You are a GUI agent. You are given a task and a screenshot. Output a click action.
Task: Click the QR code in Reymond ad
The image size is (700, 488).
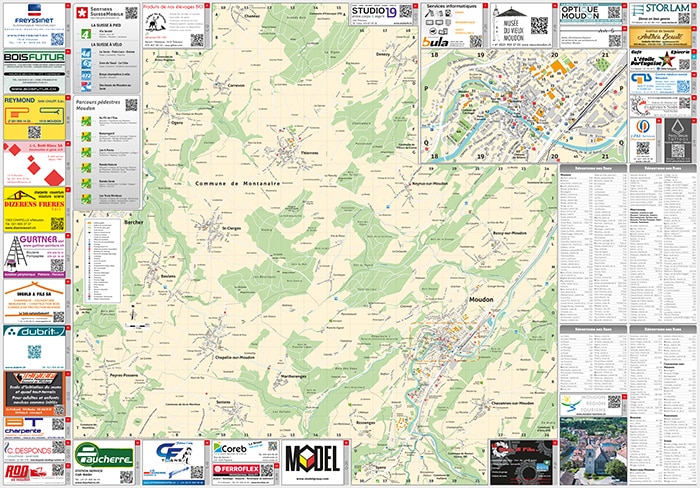[34, 132]
